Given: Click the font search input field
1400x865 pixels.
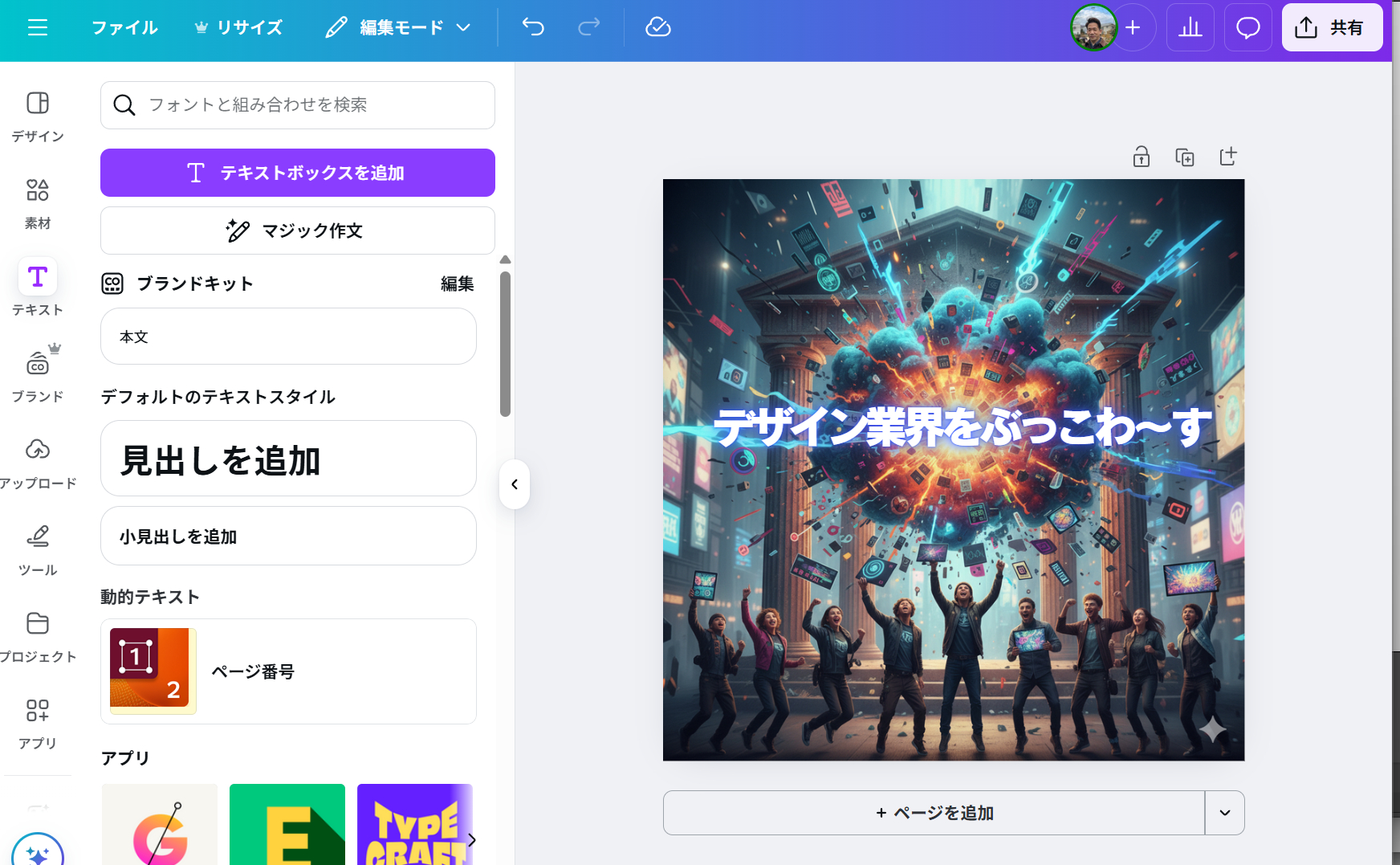Looking at the screenshot, I should pyautogui.click(x=297, y=105).
